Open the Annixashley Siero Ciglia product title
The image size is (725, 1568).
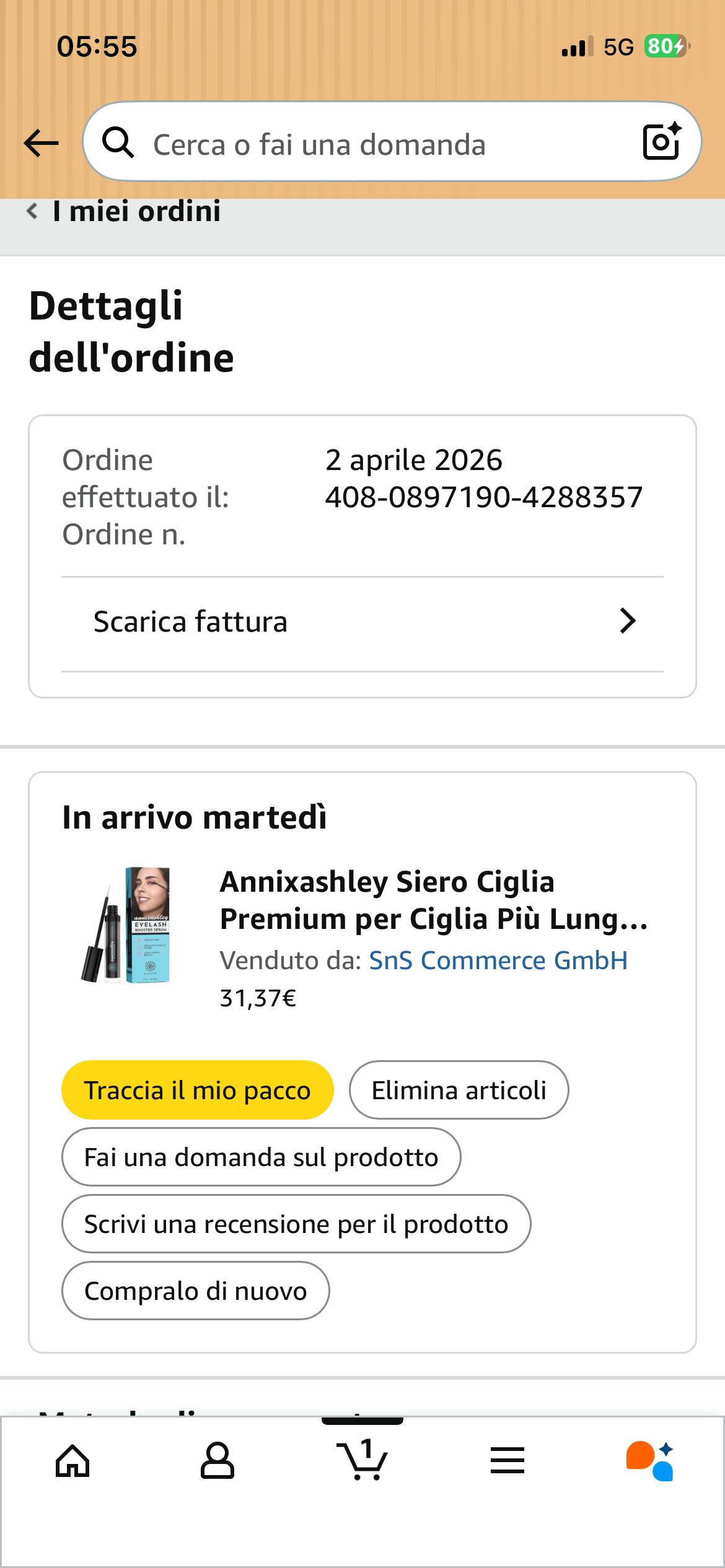[x=434, y=900]
